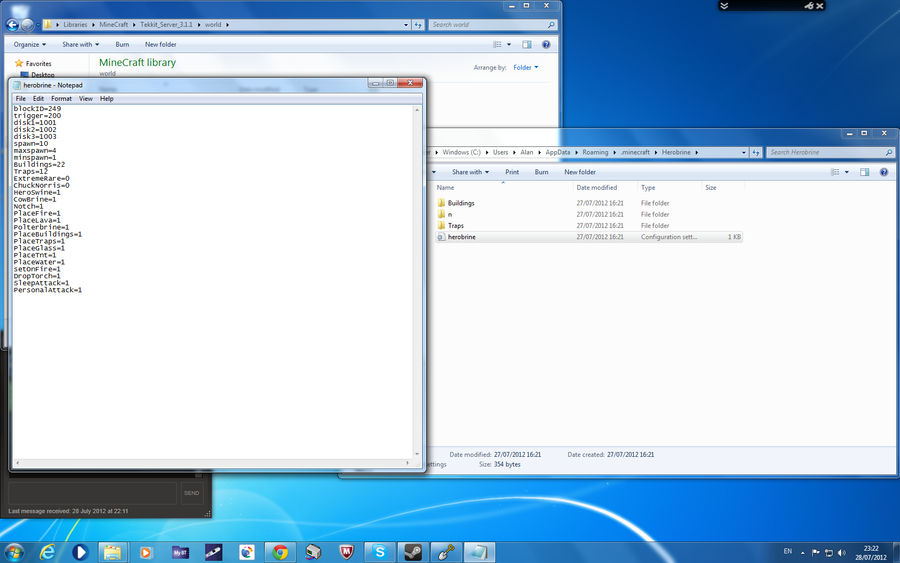Open Share with dropdown in the Herobrine window

click(470, 172)
